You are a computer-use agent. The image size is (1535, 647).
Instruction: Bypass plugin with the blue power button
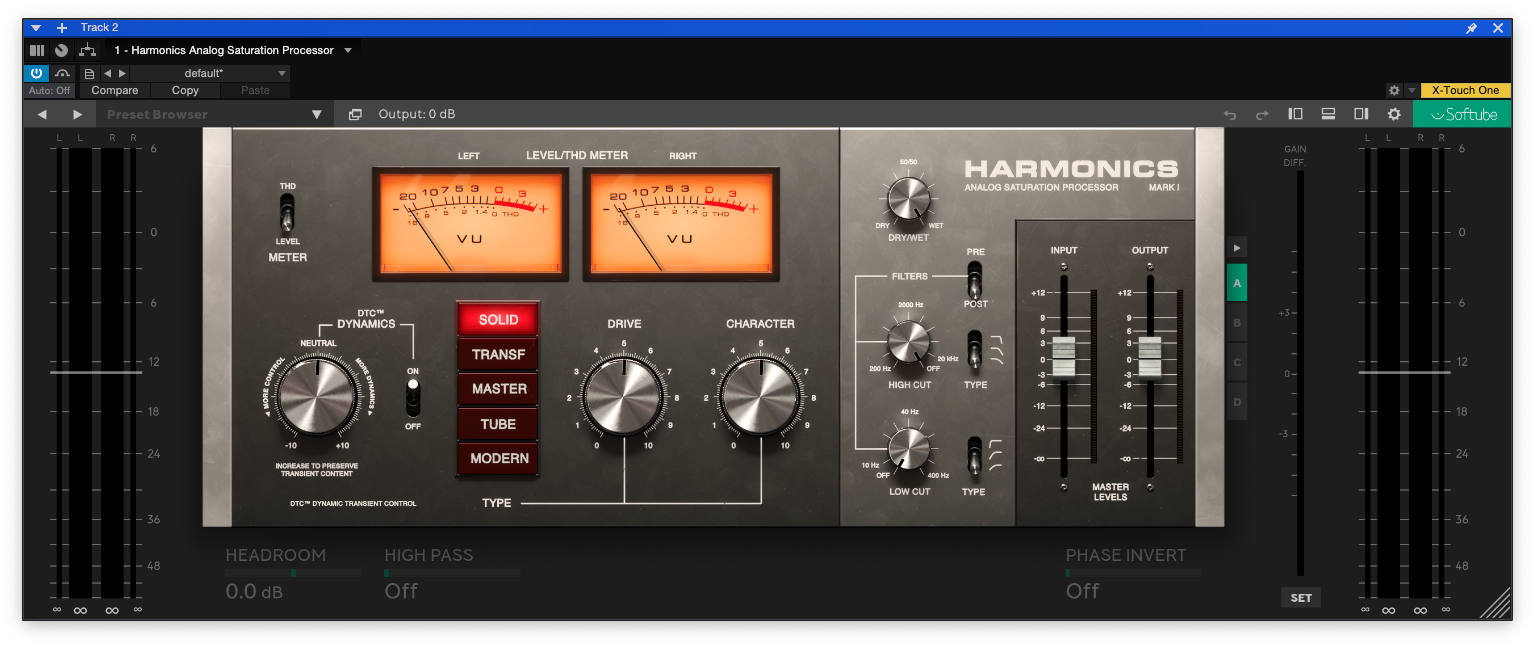[36, 73]
